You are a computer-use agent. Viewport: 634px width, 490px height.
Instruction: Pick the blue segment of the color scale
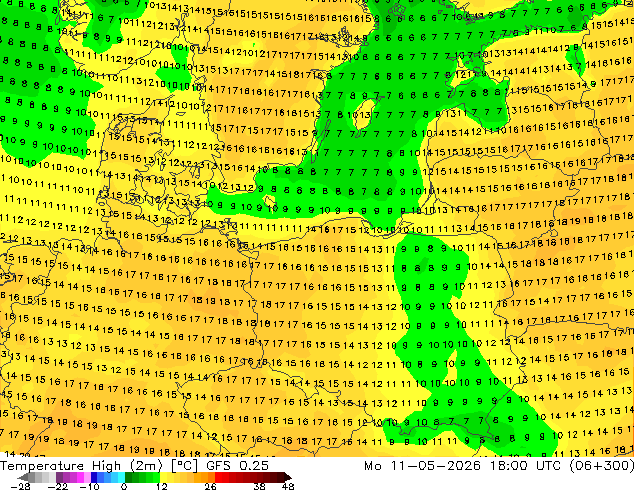pyautogui.click(x=108, y=477)
